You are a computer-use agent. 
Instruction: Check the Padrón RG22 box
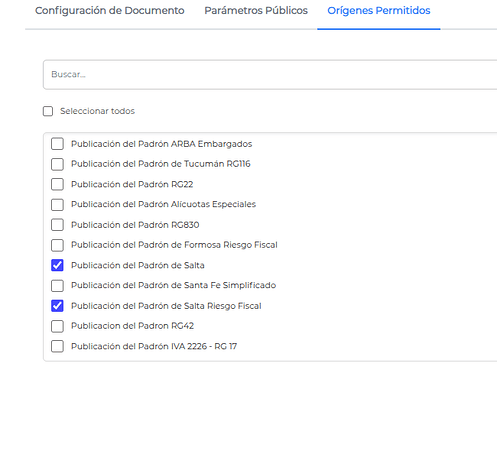(x=57, y=184)
